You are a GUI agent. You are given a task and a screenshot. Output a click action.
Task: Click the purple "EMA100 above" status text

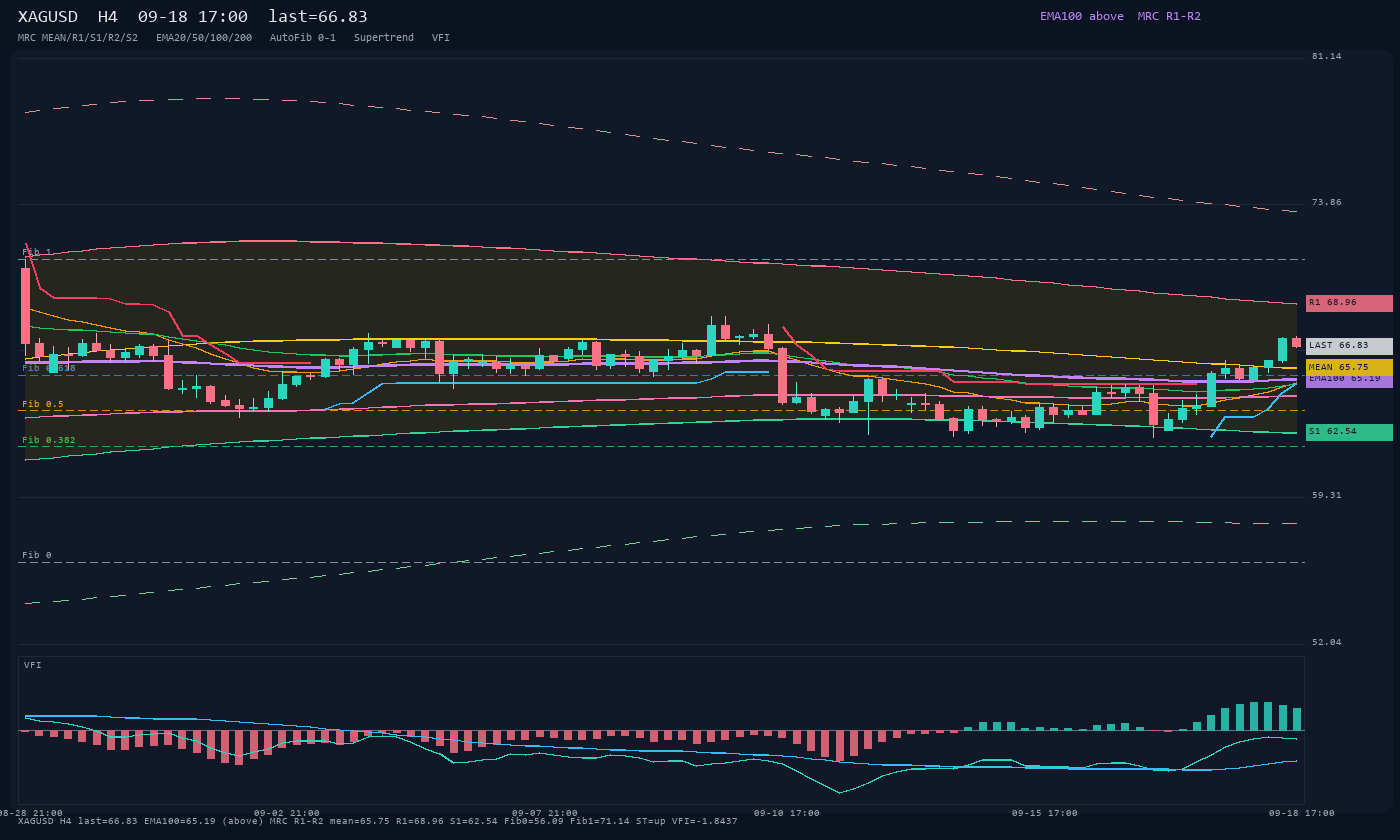coord(1081,16)
